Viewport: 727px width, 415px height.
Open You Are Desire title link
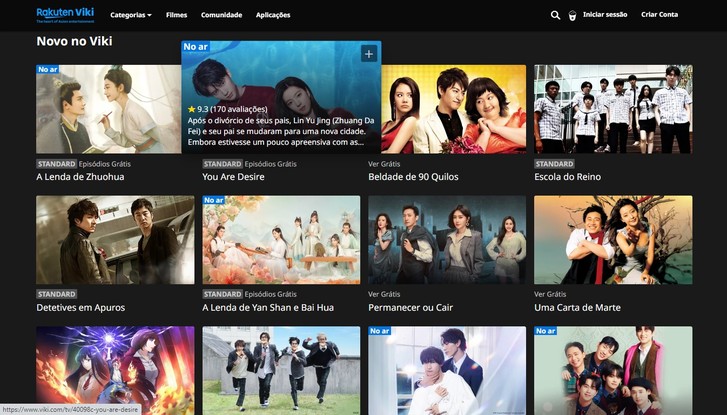(233, 177)
